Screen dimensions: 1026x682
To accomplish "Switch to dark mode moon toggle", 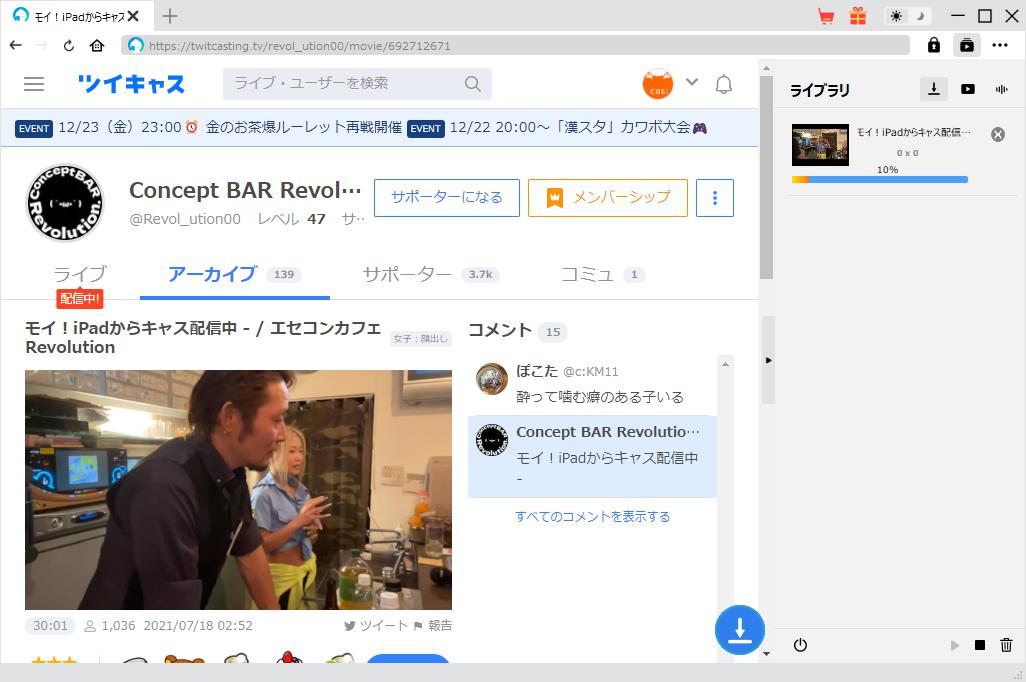I will tap(922, 16).
